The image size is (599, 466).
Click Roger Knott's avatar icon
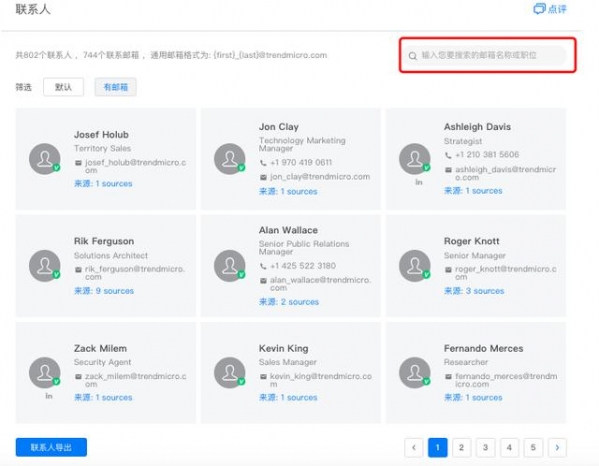(415, 266)
